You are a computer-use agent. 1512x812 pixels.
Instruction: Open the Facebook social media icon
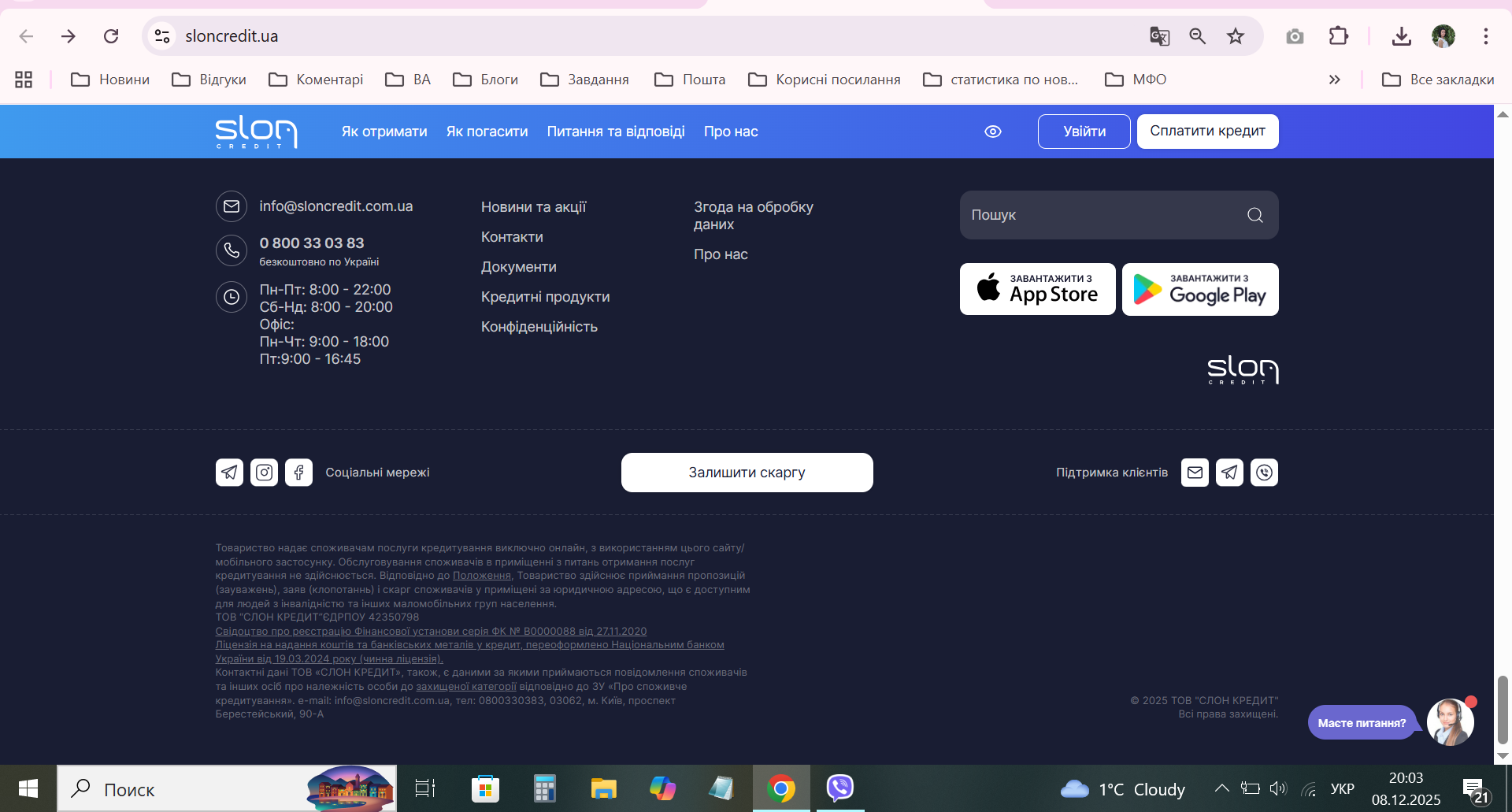click(x=298, y=473)
